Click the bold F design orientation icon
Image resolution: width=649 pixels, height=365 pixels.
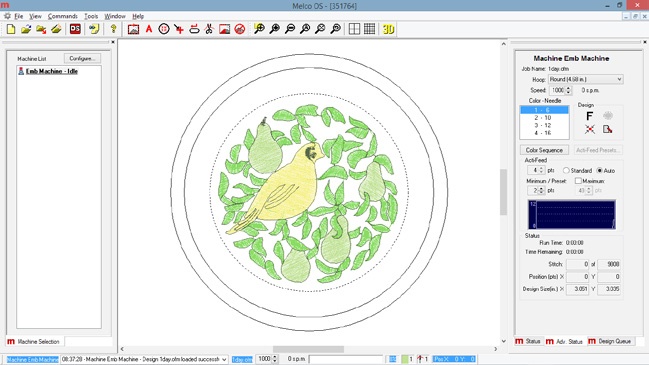tap(590, 116)
